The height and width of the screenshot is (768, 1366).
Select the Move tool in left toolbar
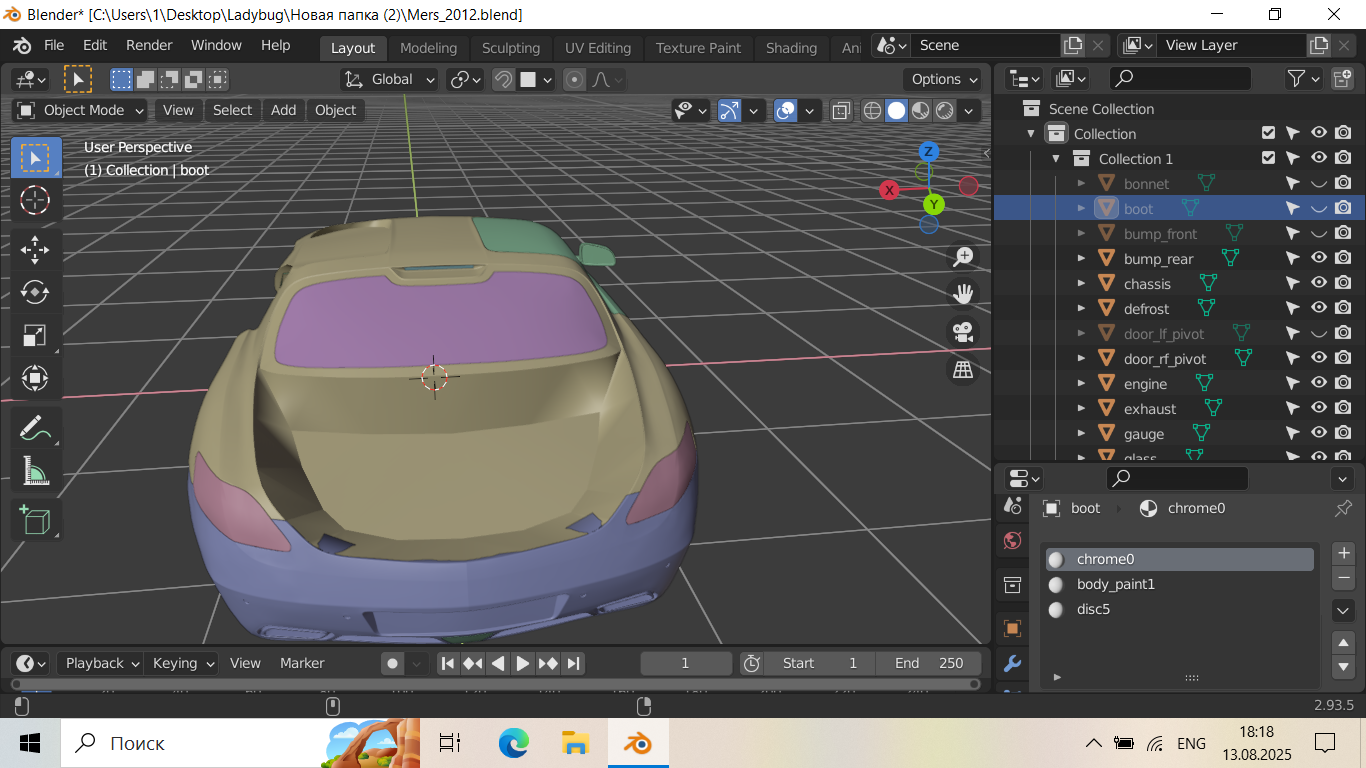(x=35, y=249)
